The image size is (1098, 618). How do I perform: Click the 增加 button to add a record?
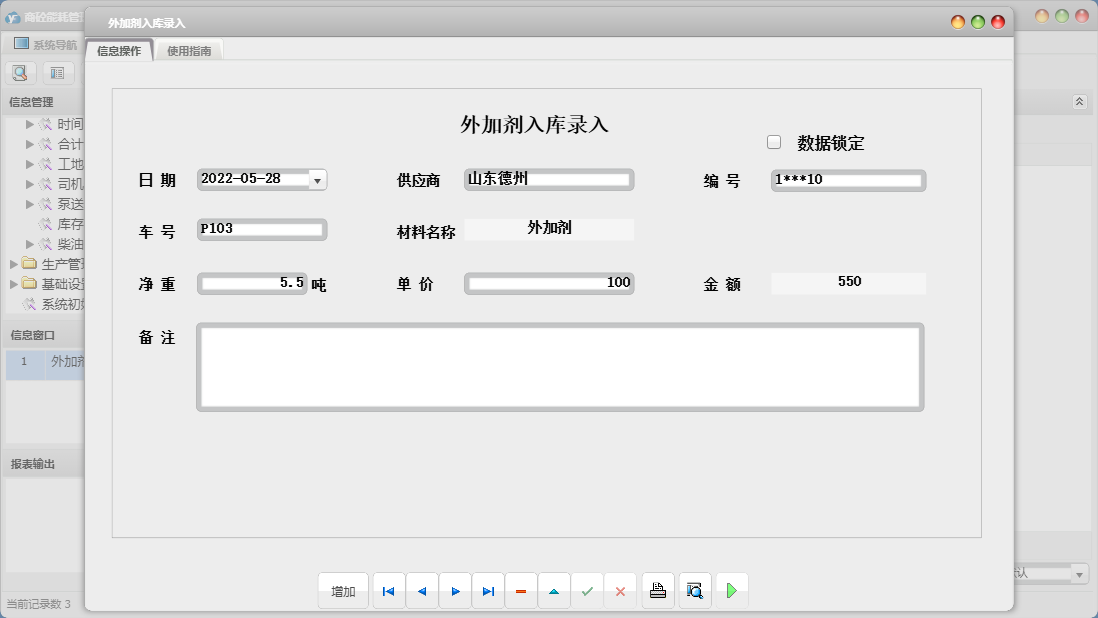pyautogui.click(x=343, y=591)
